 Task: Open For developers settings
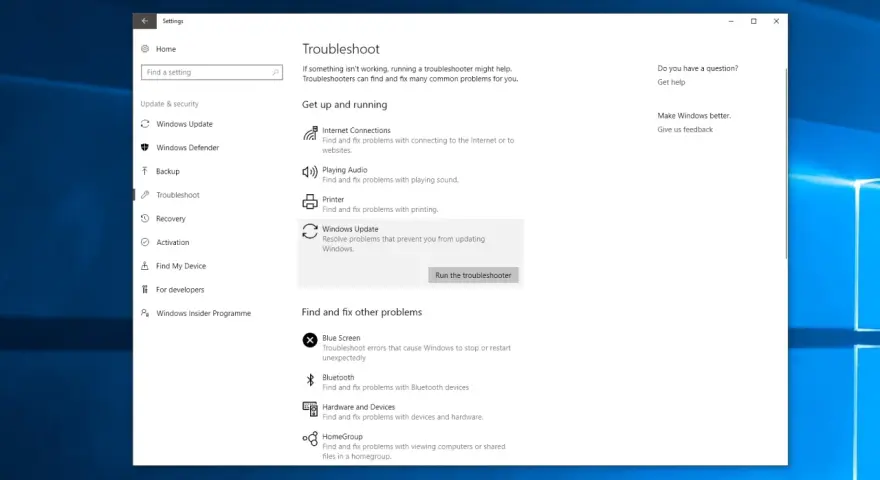180,290
